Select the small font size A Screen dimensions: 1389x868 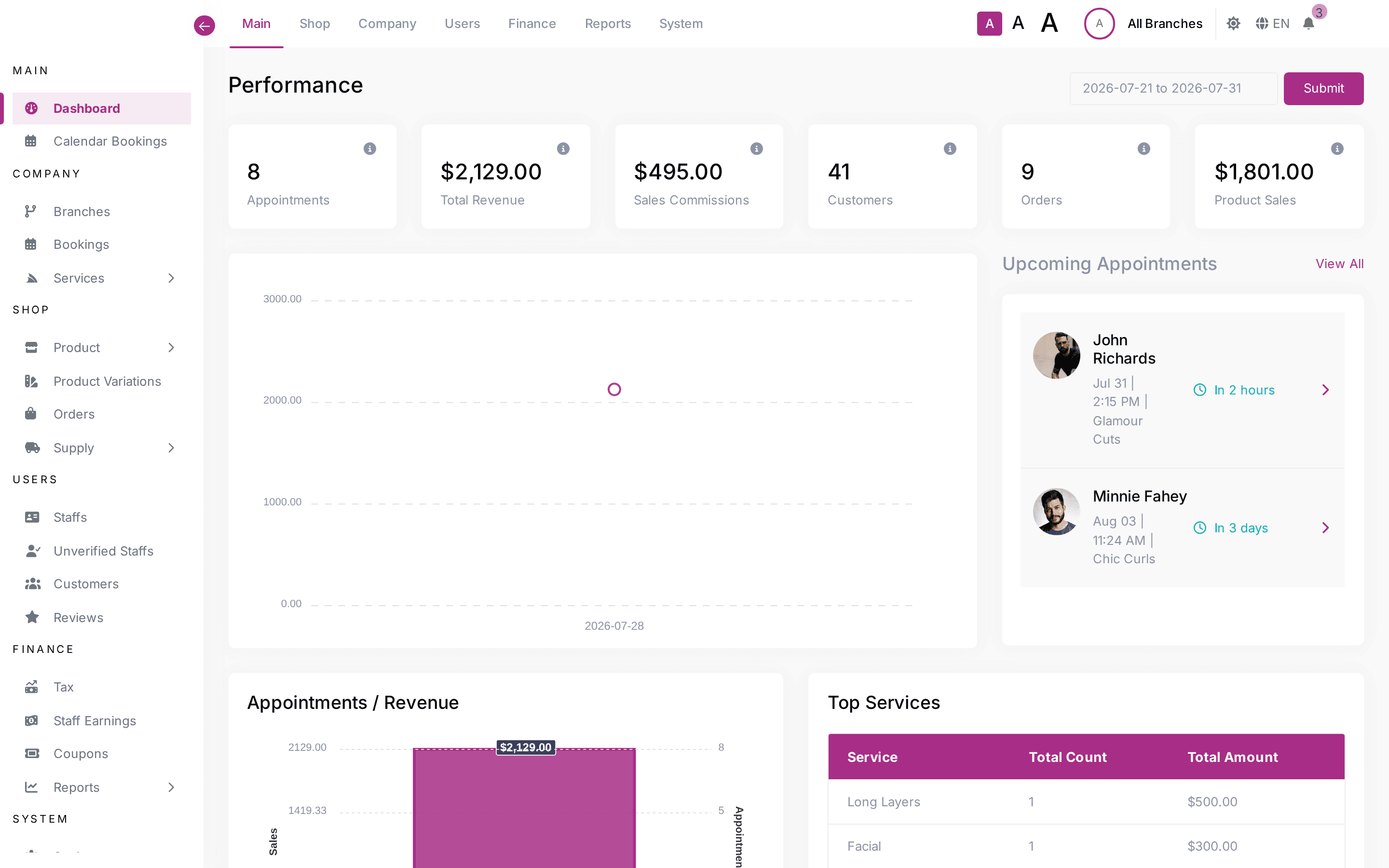(990, 24)
